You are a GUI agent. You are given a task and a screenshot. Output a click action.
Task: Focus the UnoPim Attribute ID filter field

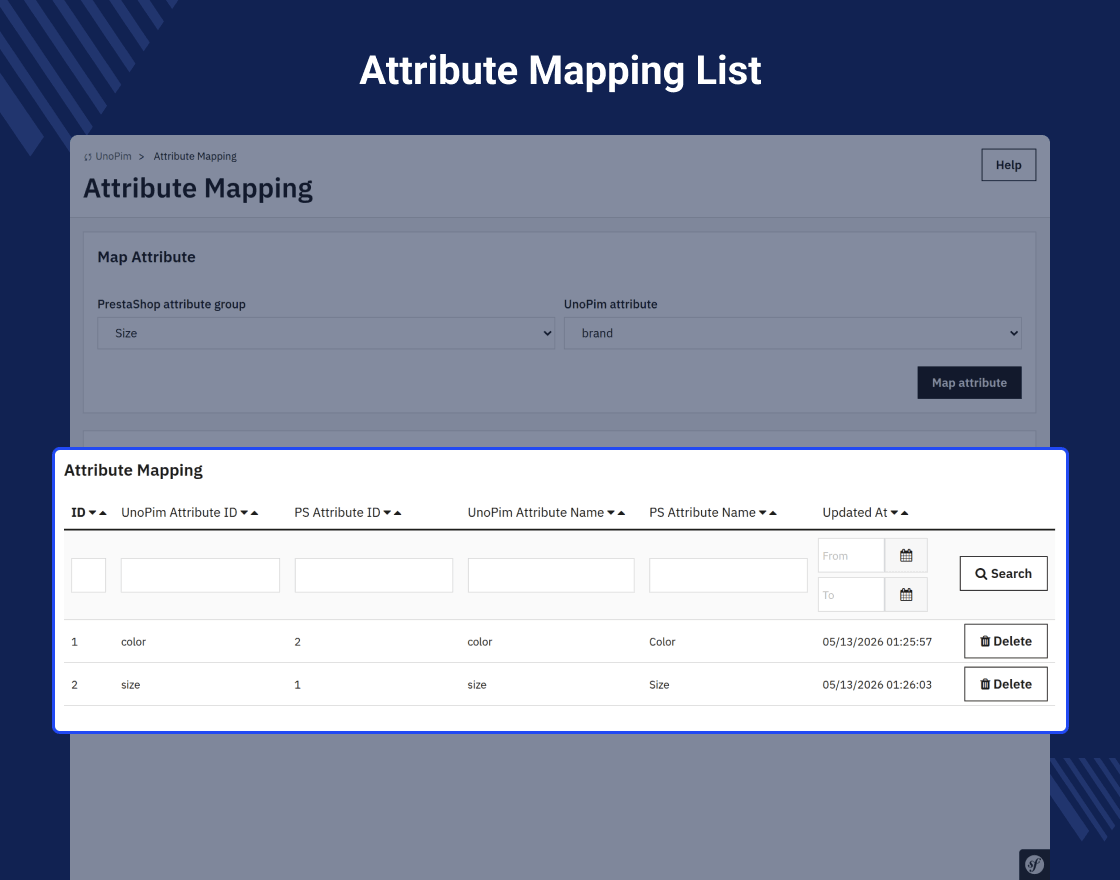200,575
